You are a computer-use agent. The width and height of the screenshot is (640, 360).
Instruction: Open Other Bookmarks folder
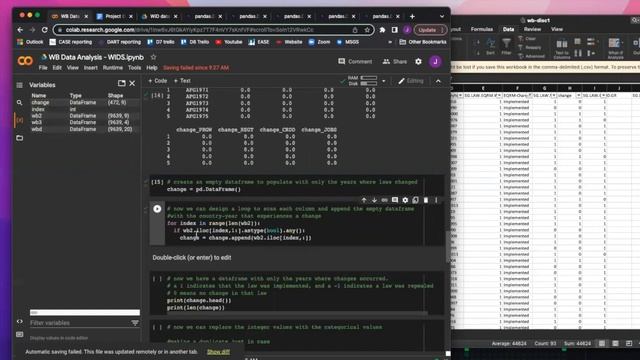click(422, 42)
